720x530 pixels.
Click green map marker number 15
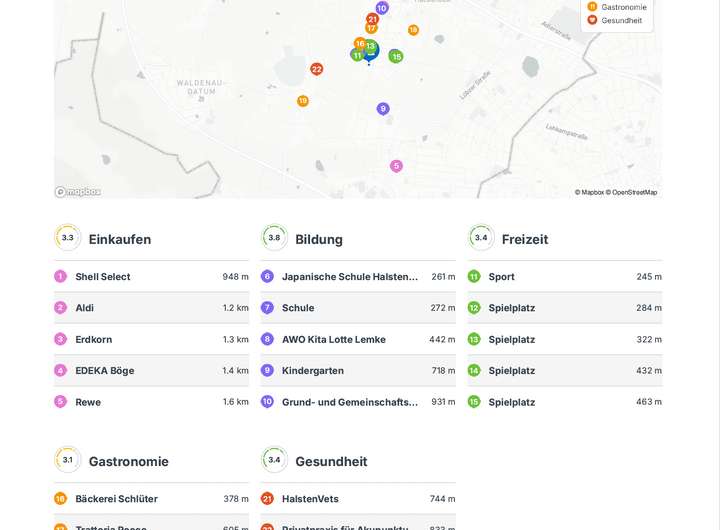tap(396, 57)
